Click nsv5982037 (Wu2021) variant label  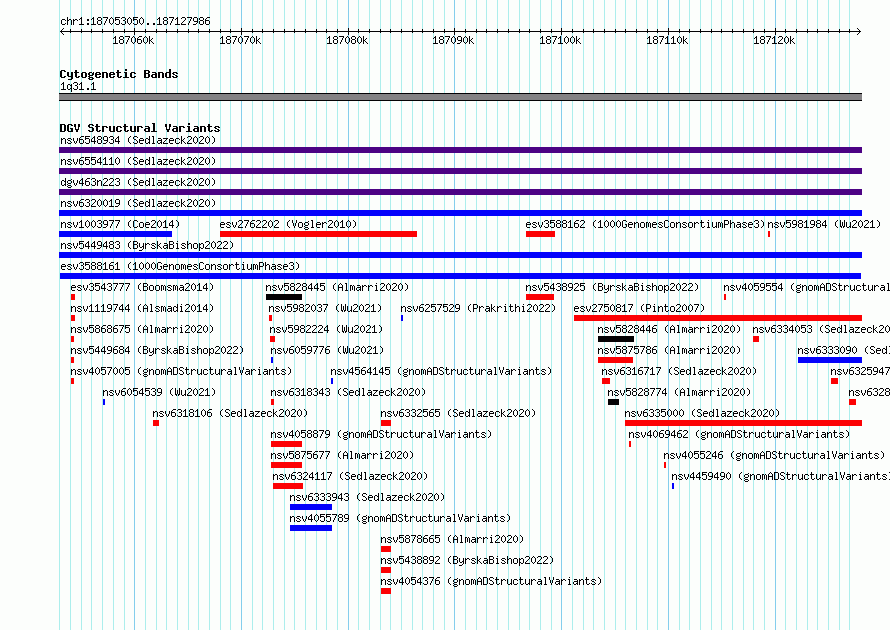pyautogui.click(x=325, y=308)
